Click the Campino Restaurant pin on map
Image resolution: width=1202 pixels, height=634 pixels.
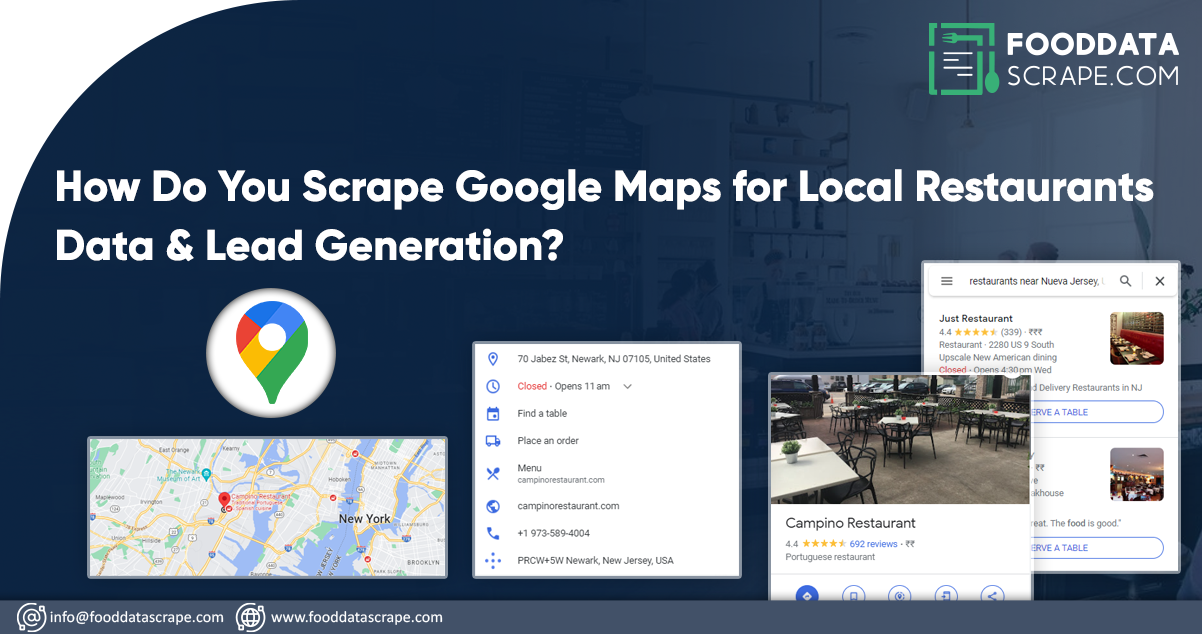point(224,499)
